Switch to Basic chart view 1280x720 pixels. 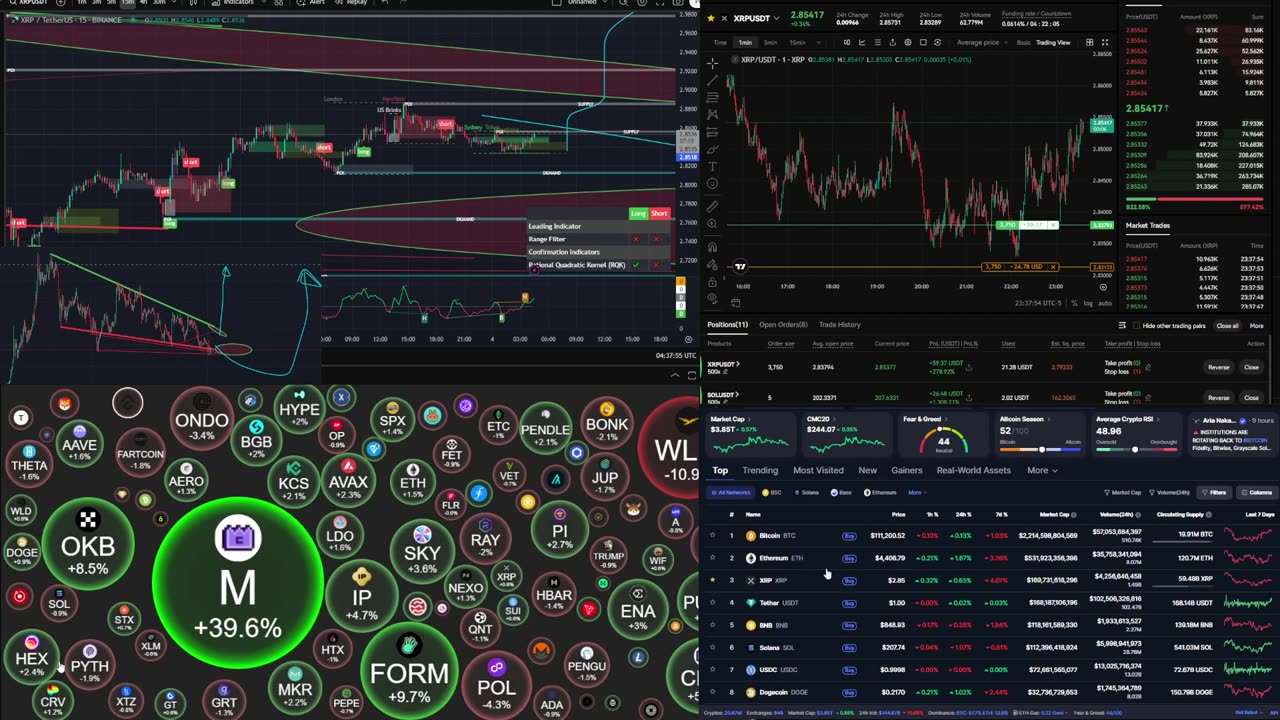(1023, 42)
